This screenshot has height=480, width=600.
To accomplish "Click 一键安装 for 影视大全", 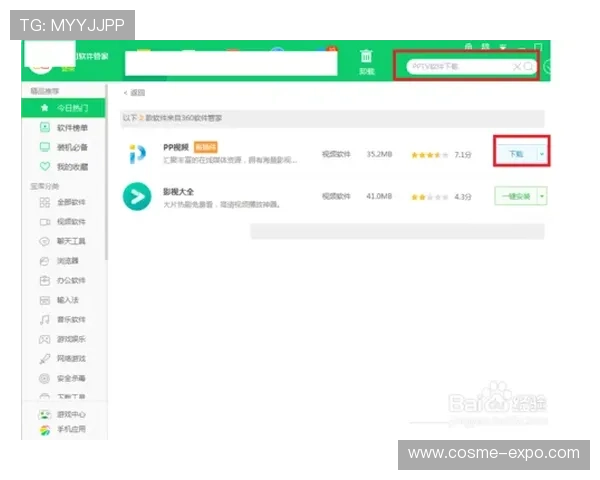I will [x=516, y=196].
